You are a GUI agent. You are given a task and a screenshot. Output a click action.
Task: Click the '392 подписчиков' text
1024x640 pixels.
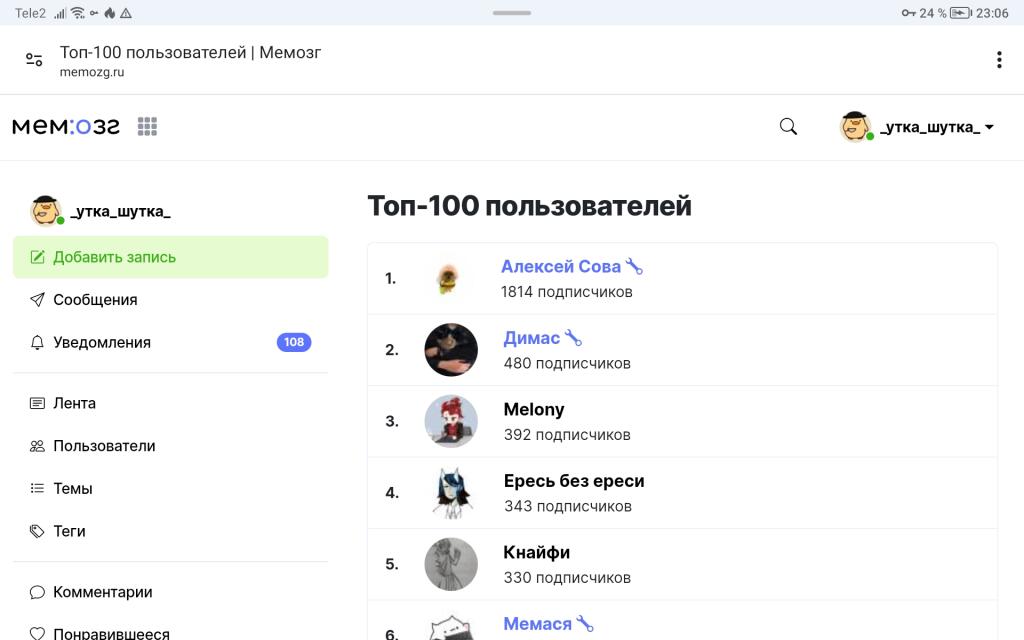click(567, 435)
